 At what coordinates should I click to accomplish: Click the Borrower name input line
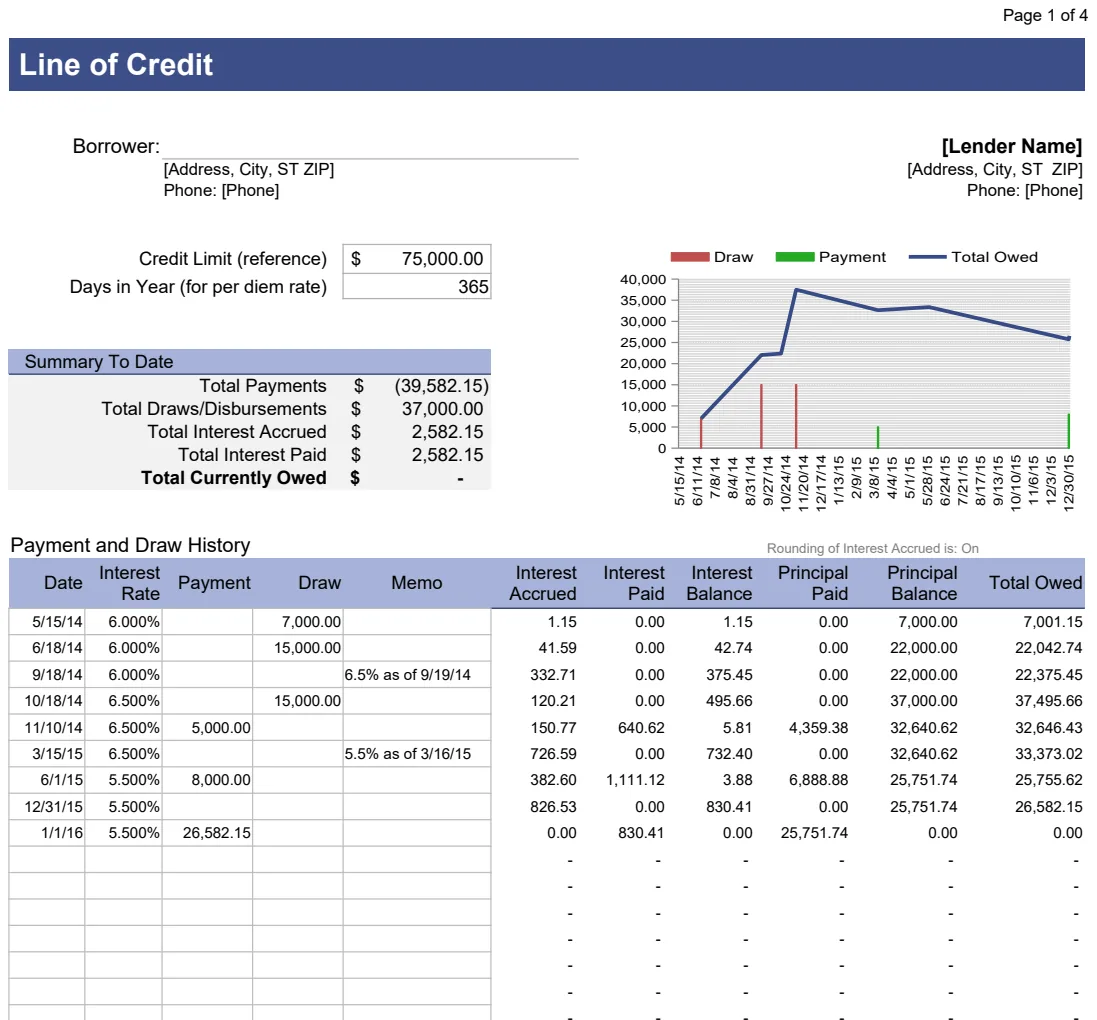pos(371,147)
